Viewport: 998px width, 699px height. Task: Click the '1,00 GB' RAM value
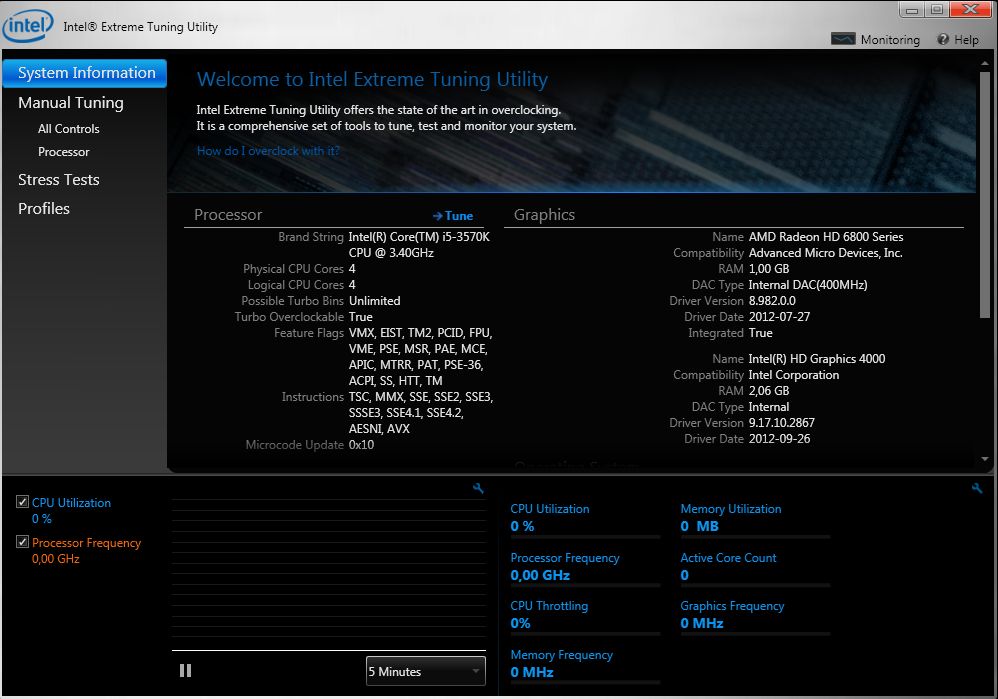pos(769,269)
